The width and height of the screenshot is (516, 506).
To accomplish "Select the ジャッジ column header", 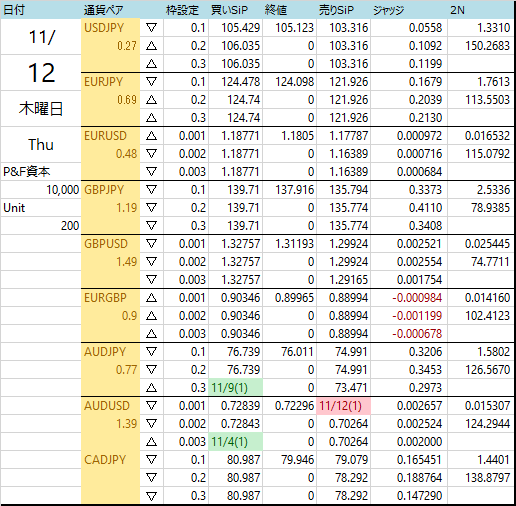I will click(x=389, y=10).
